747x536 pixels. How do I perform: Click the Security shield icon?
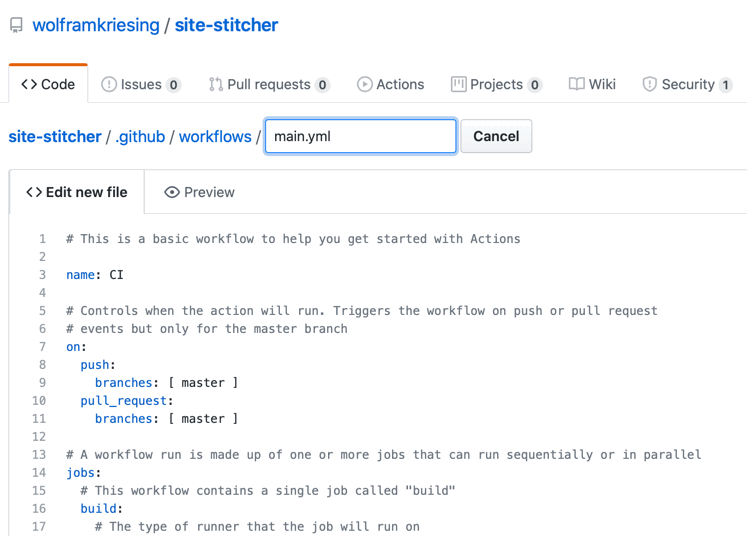tap(649, 84)
